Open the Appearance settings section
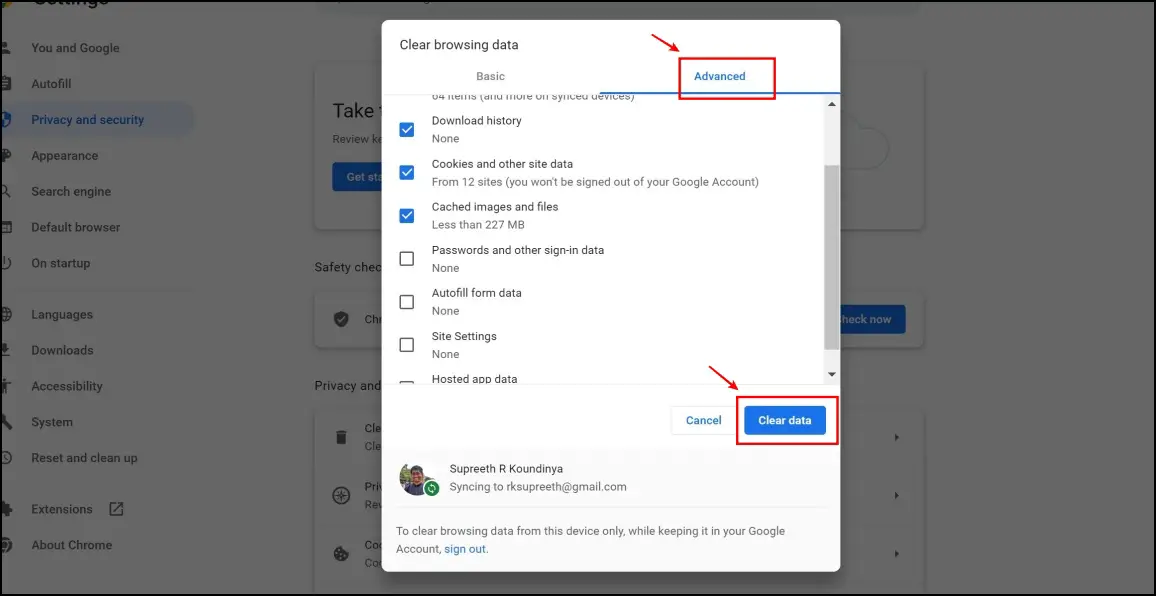Screen dimensions: 1156x596 point(64,156)
